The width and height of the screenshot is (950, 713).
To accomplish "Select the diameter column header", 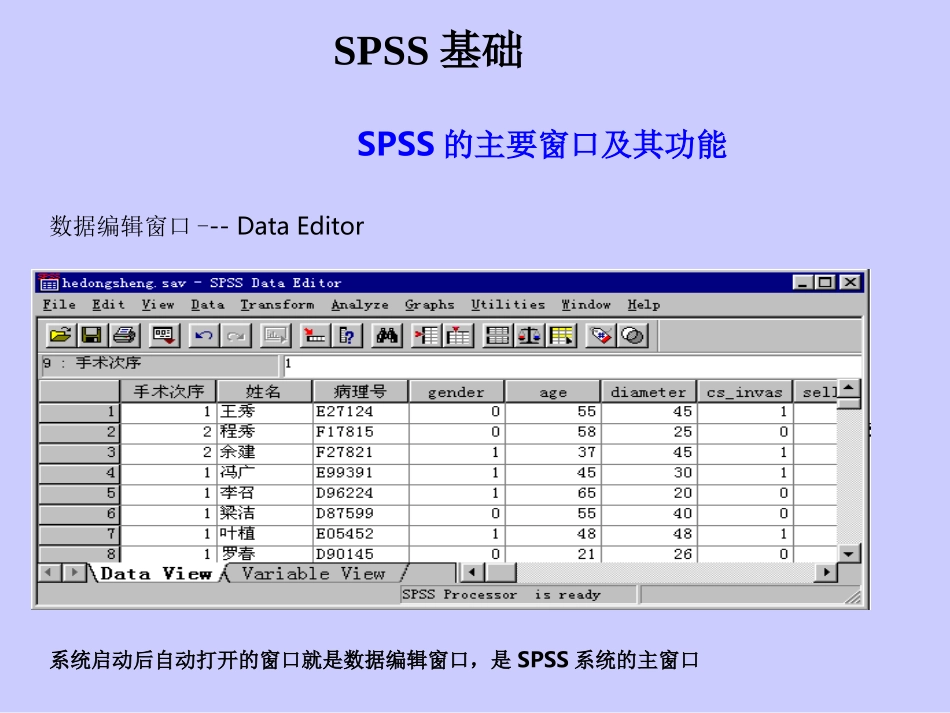I will (x=649, y=392).
